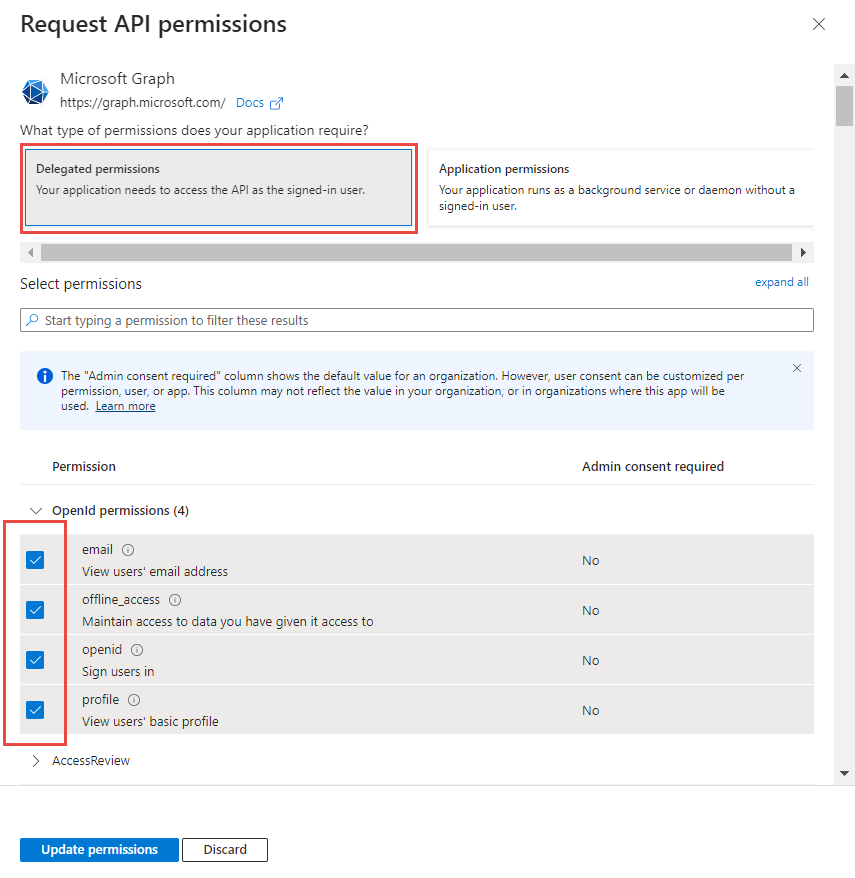Image resolution: width=855 pixels, height=878 pixels.
Task: Click the info icon beside offline_access
Action: point(175,600)
